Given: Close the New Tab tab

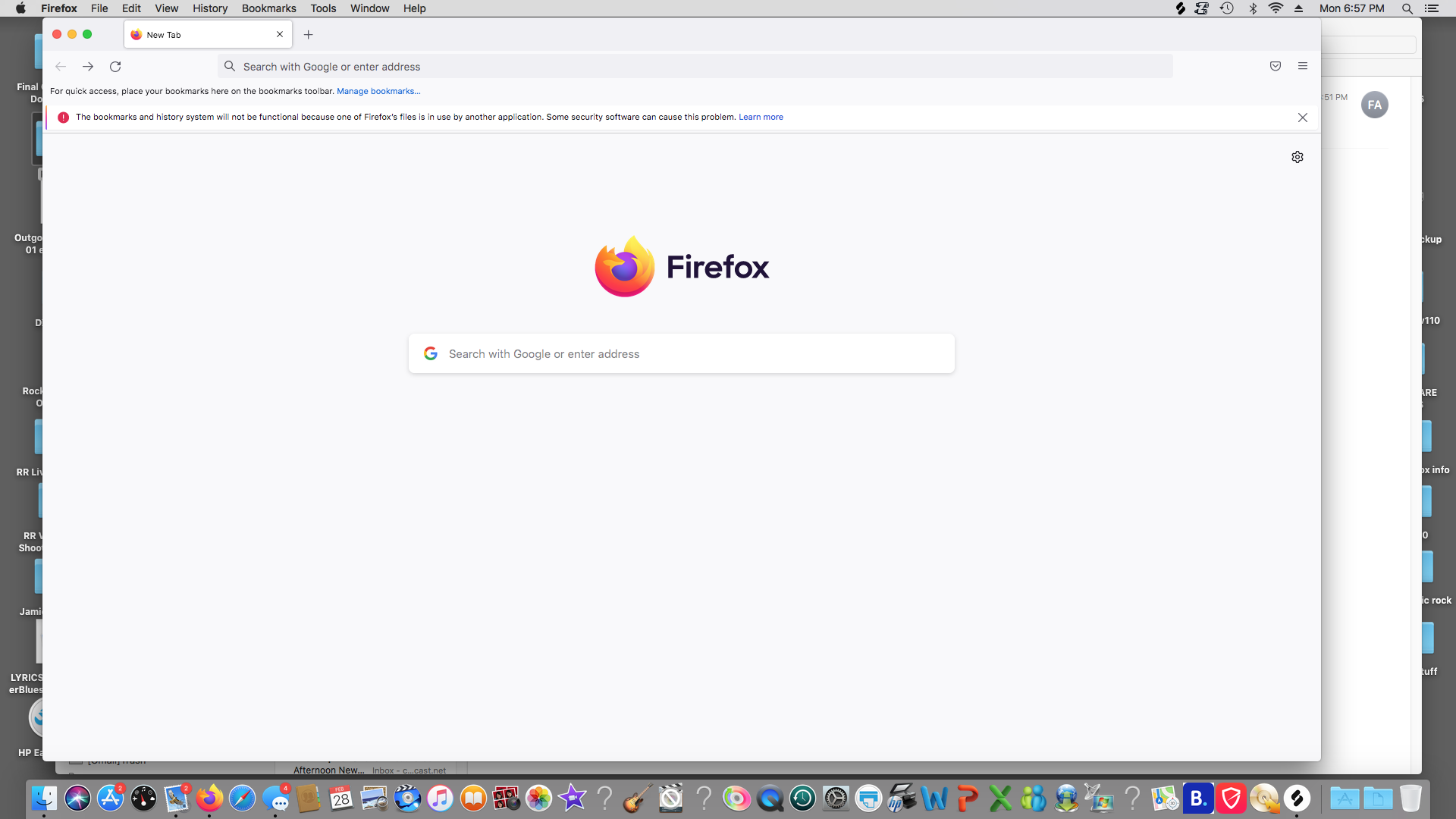Looking at the screenshot, I should pyautogui.click(x=280, y=34).
